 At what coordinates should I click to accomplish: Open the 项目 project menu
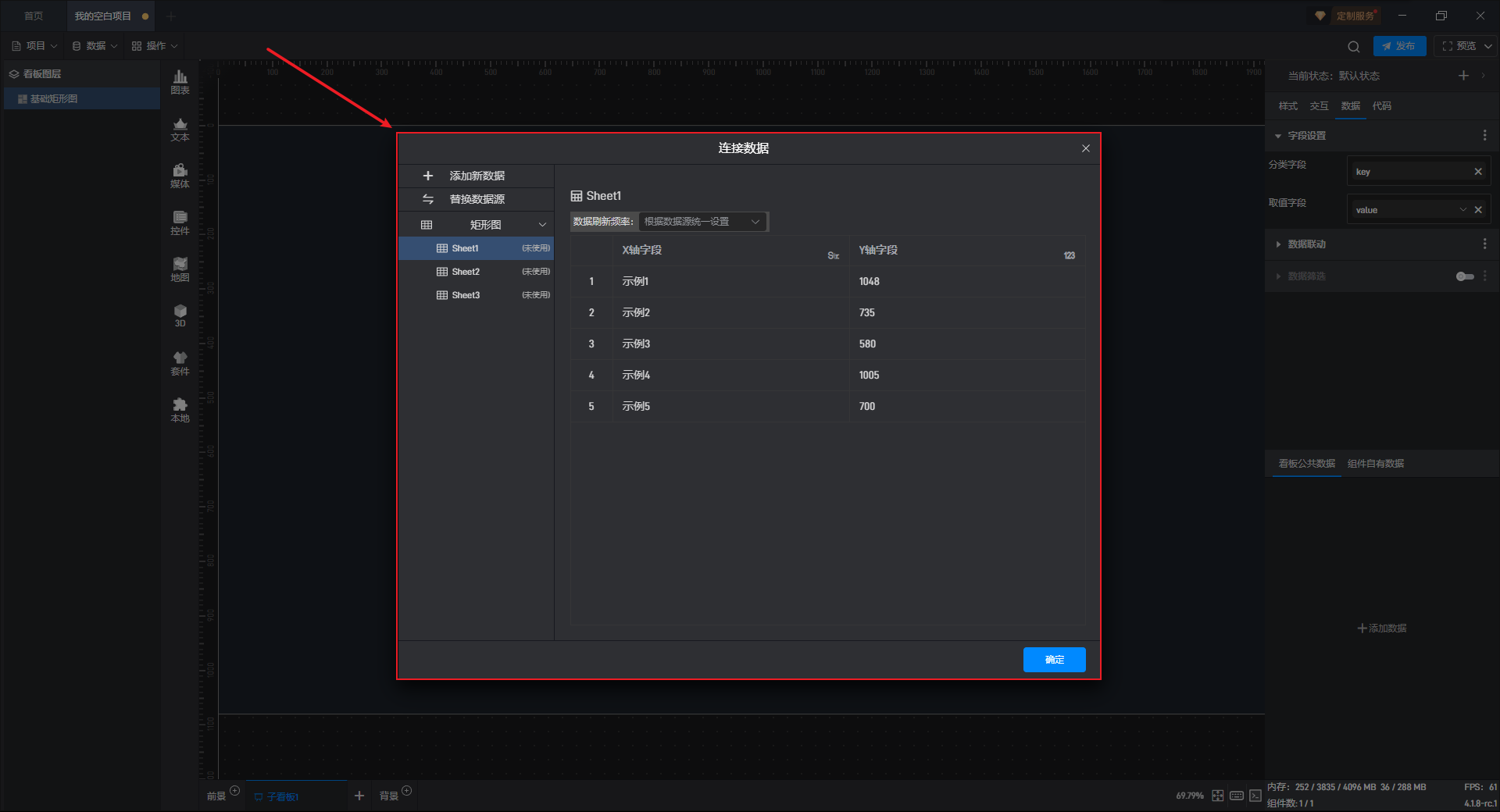pyautogui.click(x=35, y=46)
